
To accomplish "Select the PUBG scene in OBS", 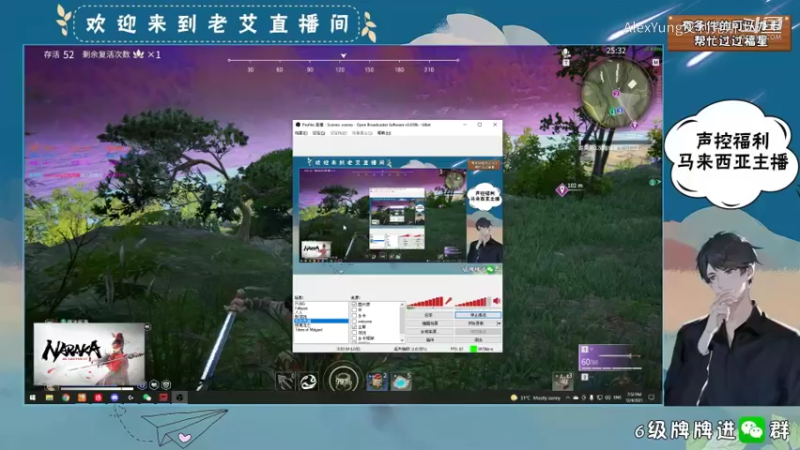I will coord(300,304).
